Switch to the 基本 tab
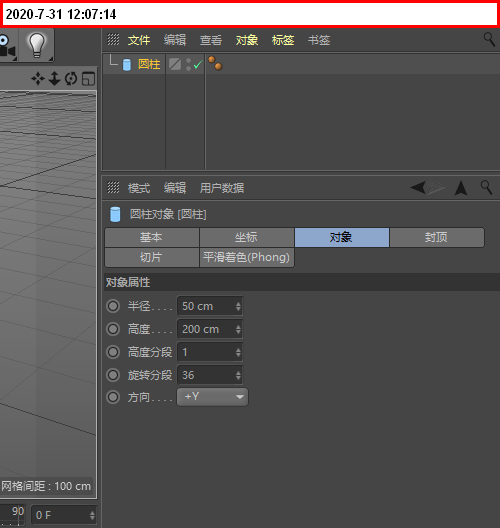This screenshot has width=500, height=528. click(x=152, y=237)
